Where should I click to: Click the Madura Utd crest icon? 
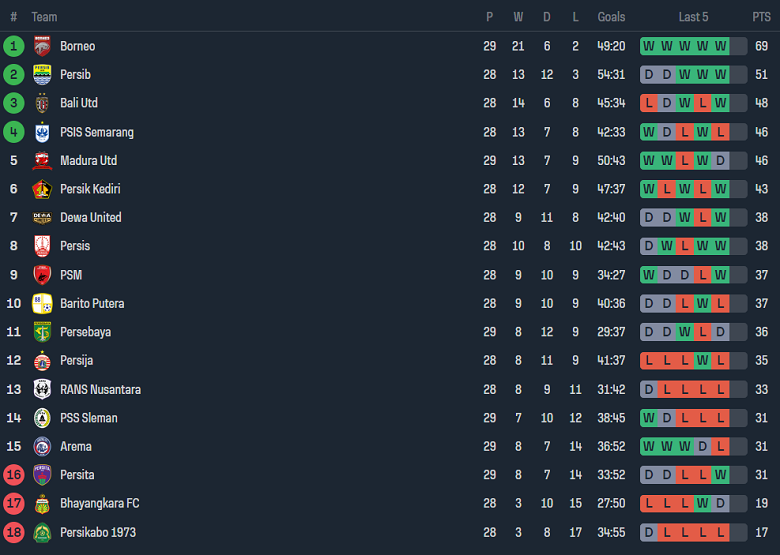coord(42,161)
